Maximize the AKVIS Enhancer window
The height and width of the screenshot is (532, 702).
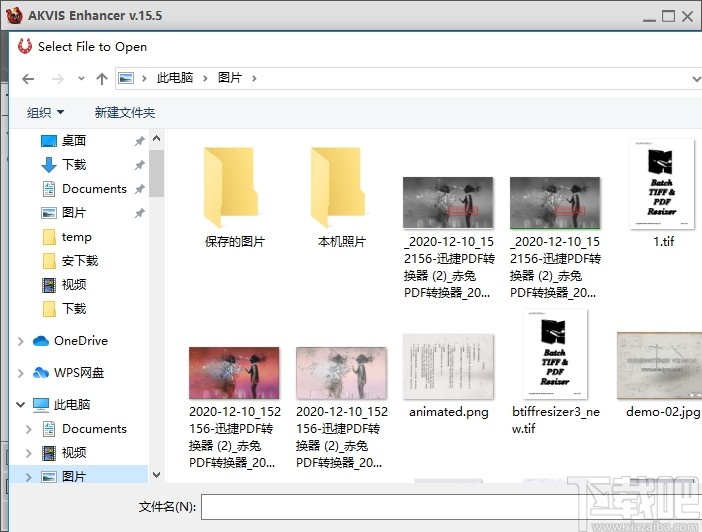(x=668, y=16)
